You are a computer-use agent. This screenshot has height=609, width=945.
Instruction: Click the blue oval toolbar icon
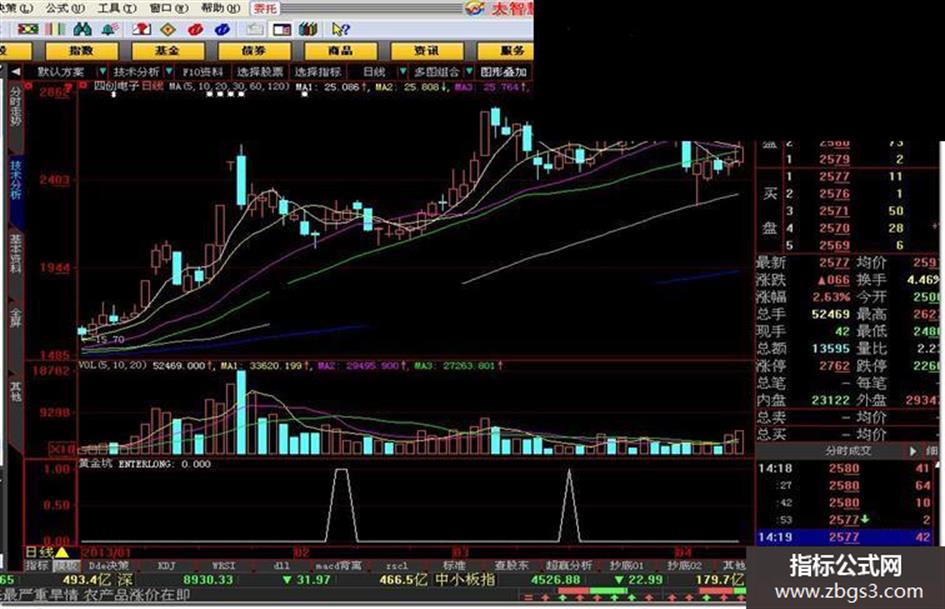pos(222,29)
